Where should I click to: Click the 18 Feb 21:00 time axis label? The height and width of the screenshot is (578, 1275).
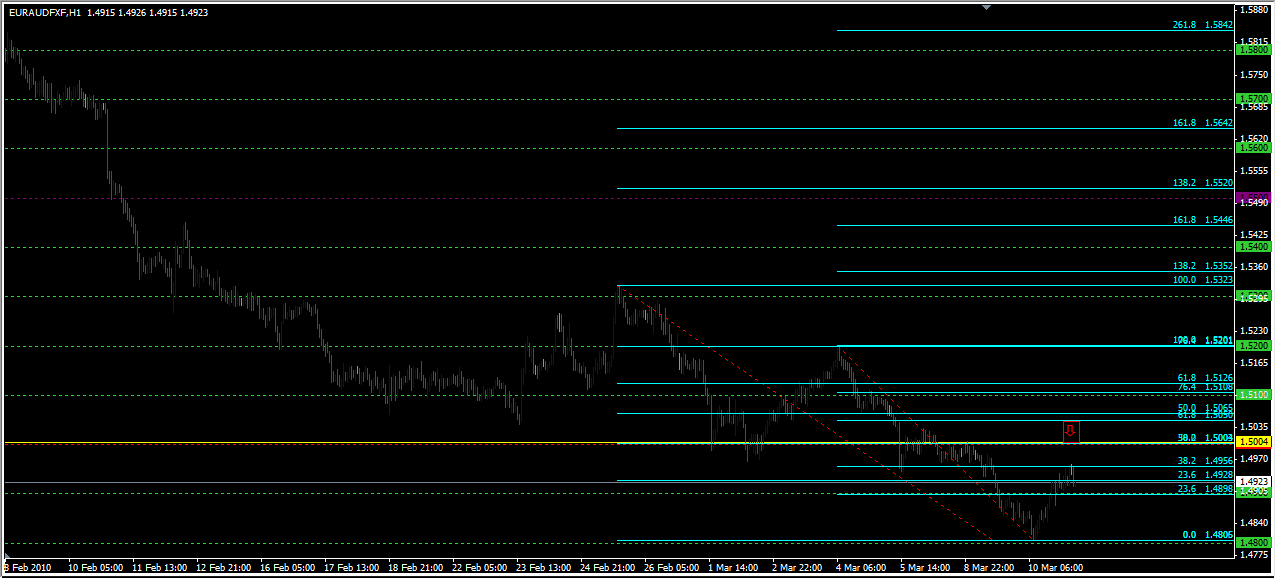tap(415, 568)
